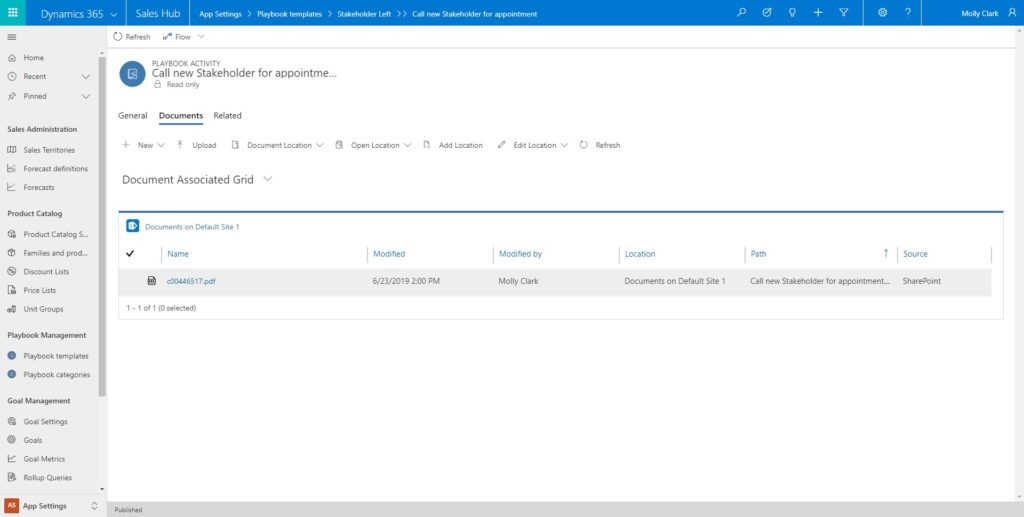This screenshot has height=517, width=1024.
Task: Click the PDF file icon for c00446517.pdf
Action: coord(152,281)
